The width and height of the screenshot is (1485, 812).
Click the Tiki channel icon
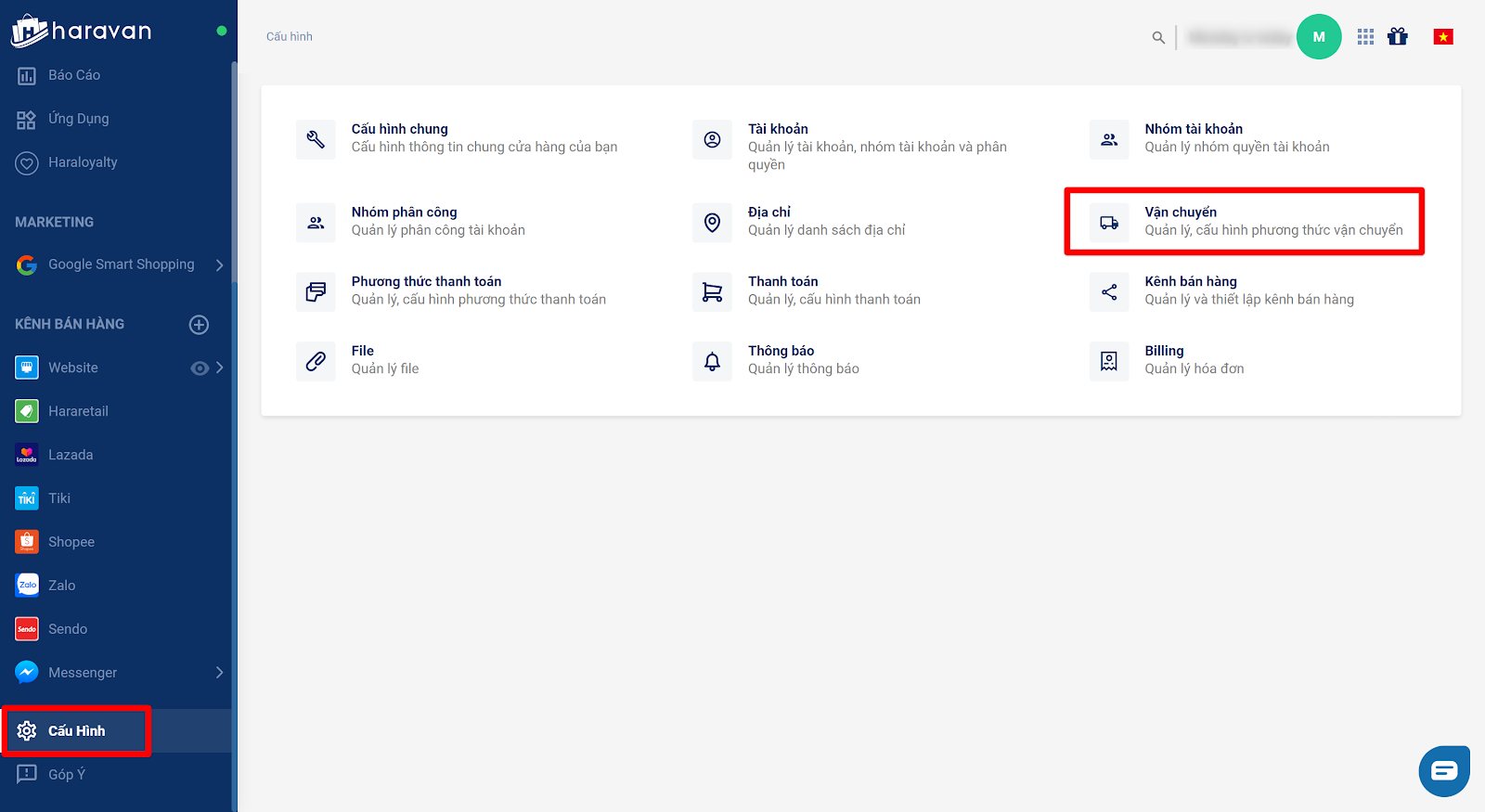pos(27,498)
